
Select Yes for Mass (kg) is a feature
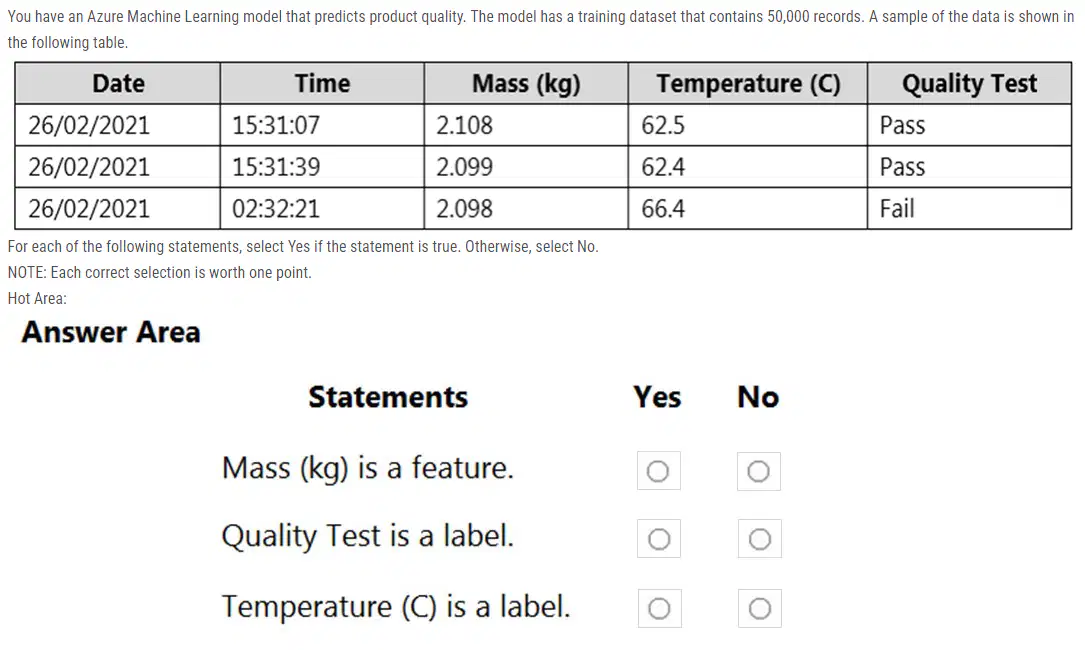coord(658,471)
